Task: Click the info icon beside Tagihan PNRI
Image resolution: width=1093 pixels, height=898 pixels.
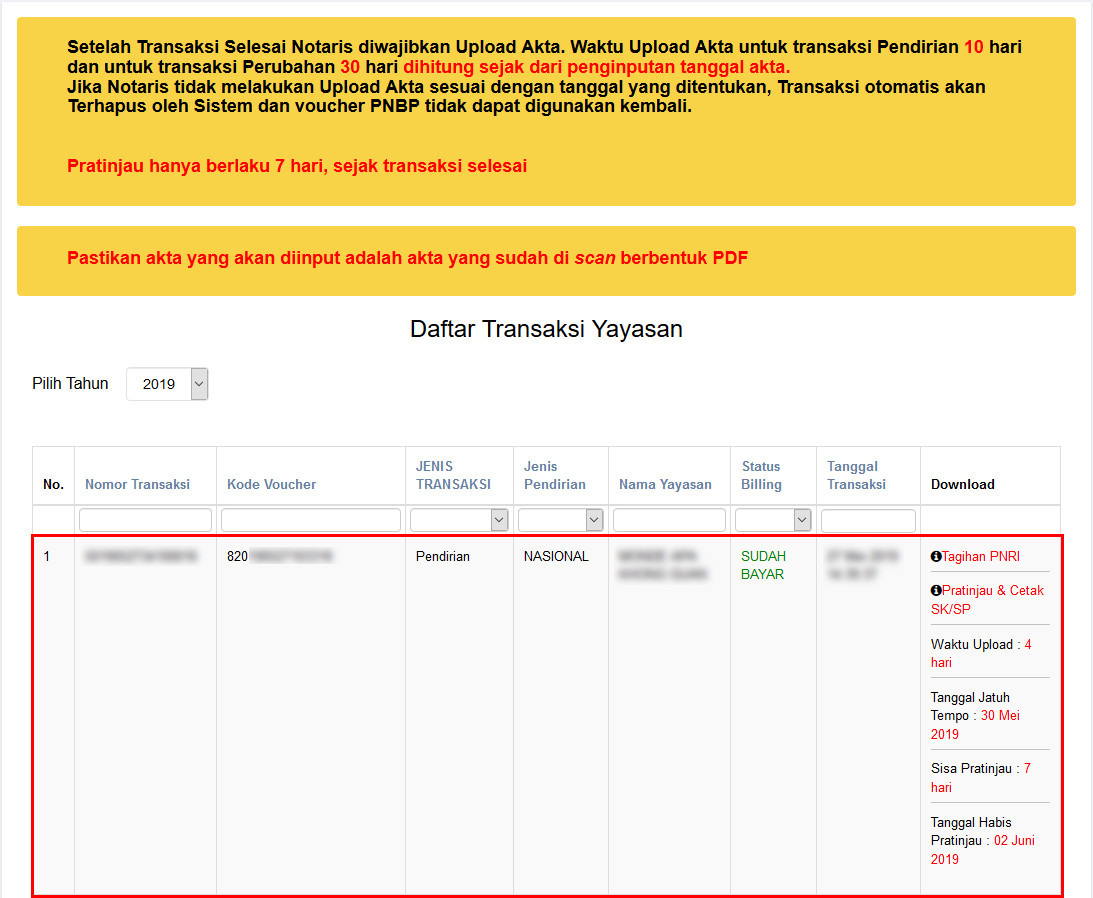Action: [936, 556]
